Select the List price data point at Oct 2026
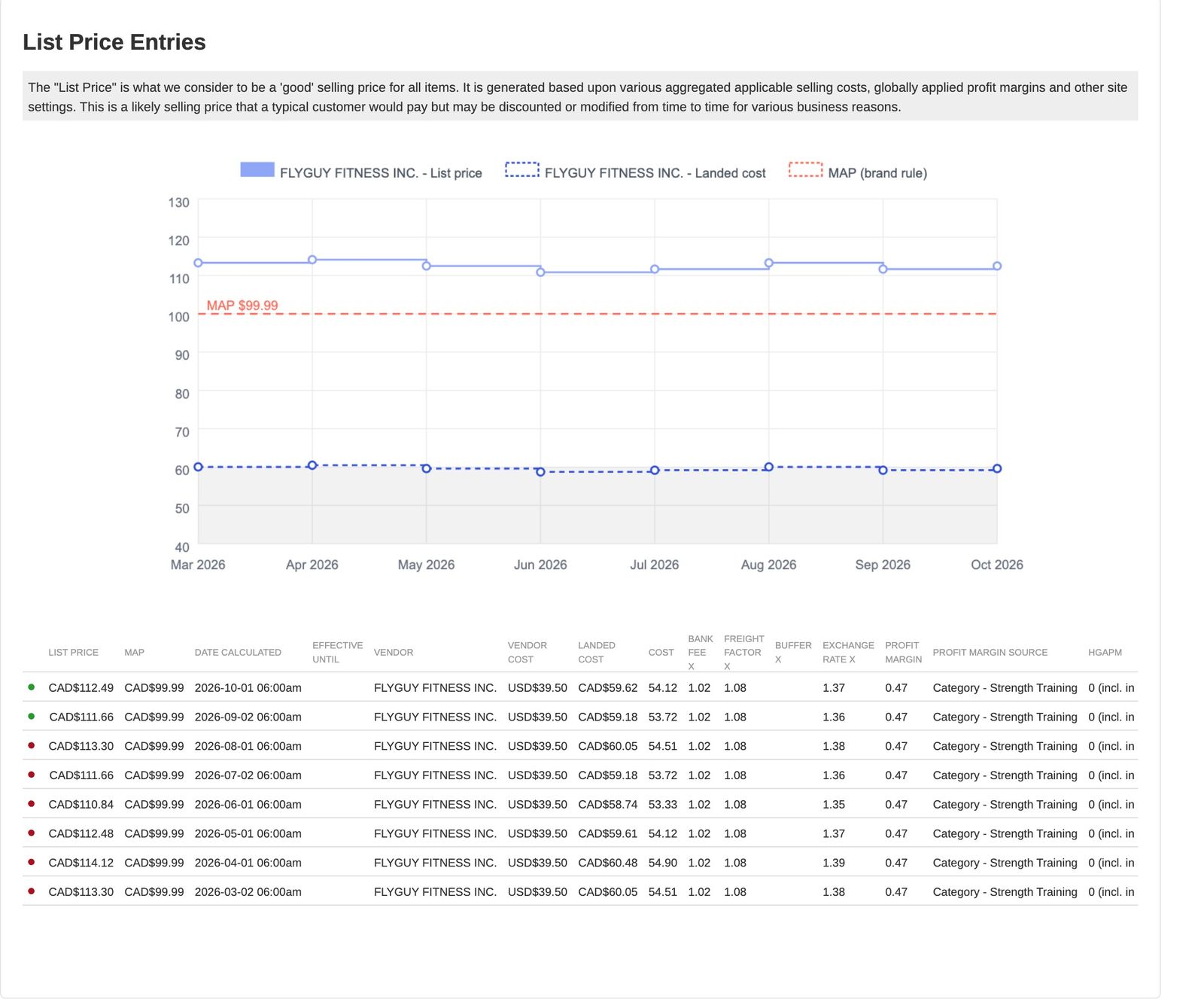Screen dimensions: 1204x999 pyautogui.click(x=997, y=266)
